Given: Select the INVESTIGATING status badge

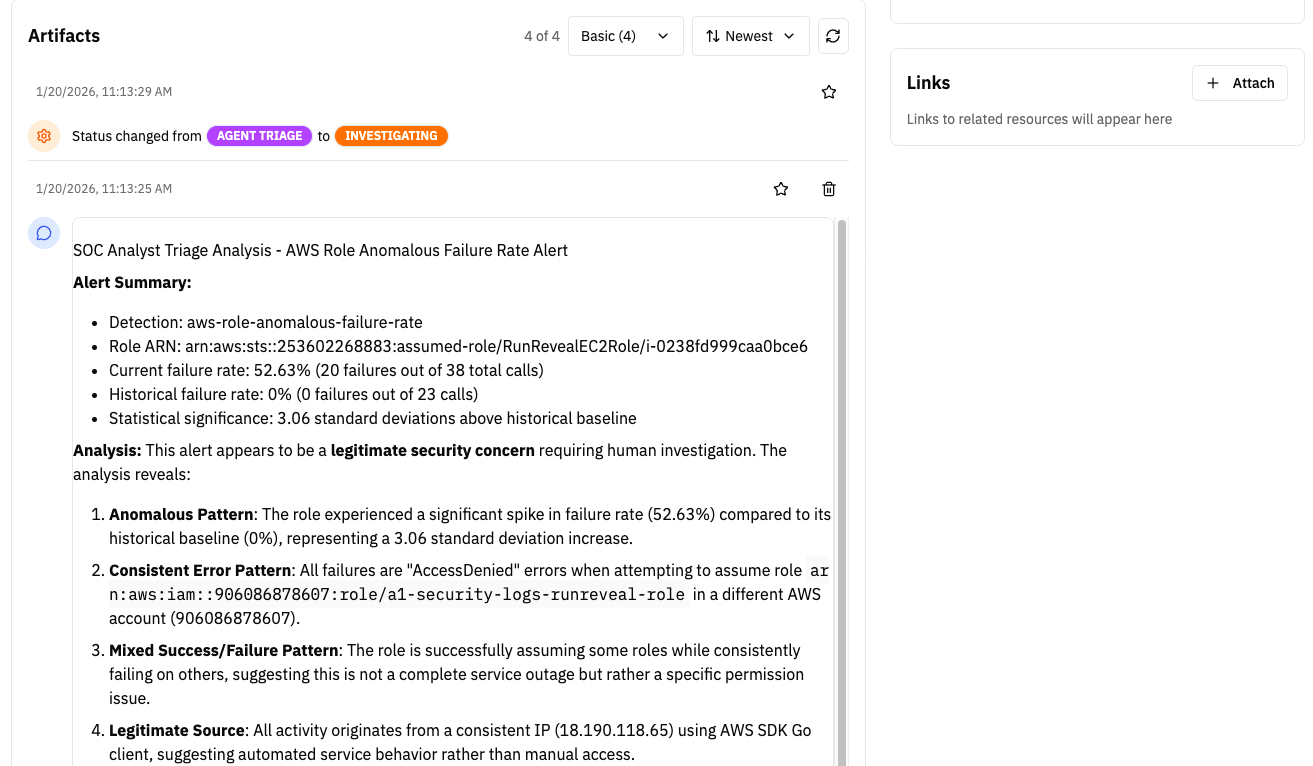Looking at the screenshot, I should [391, 135].
